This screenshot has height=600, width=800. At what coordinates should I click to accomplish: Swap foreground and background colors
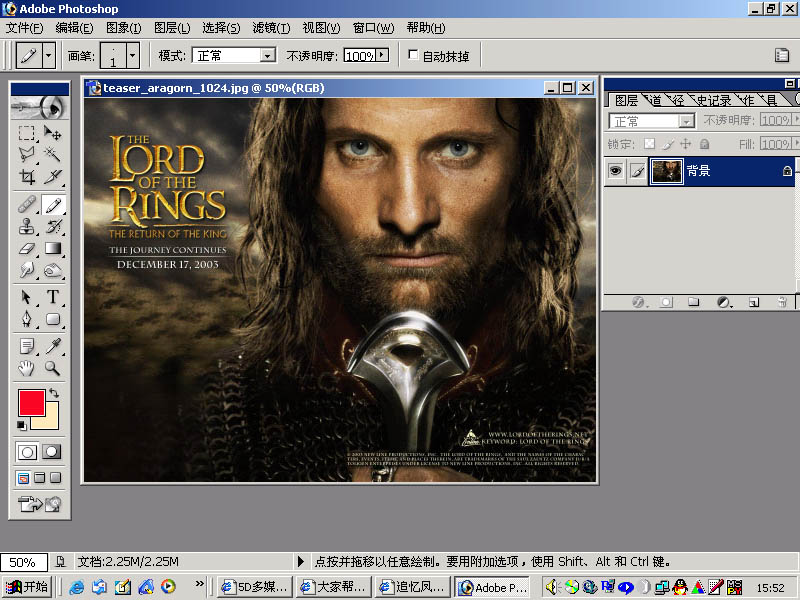(x=54, y=393)
